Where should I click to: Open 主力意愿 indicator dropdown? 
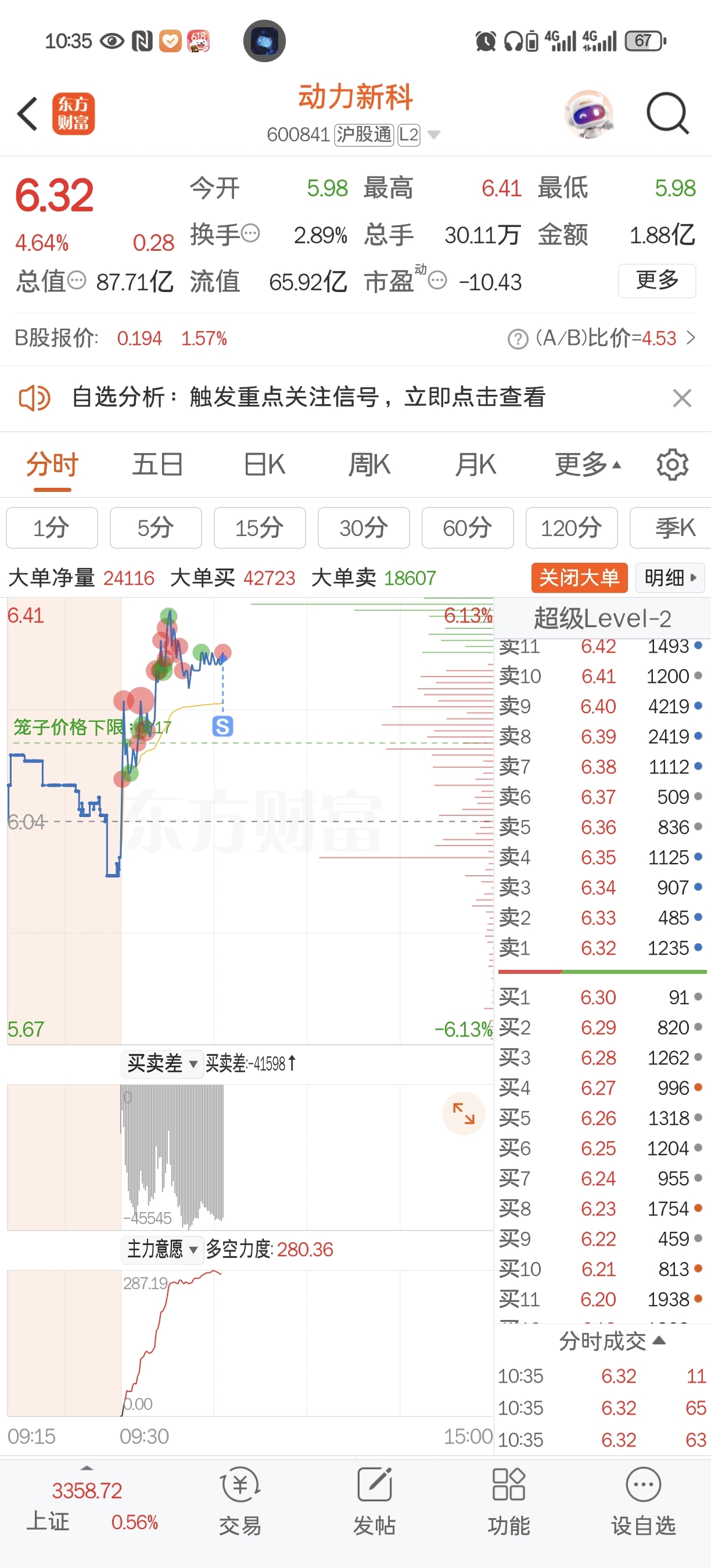(162, 1249)
